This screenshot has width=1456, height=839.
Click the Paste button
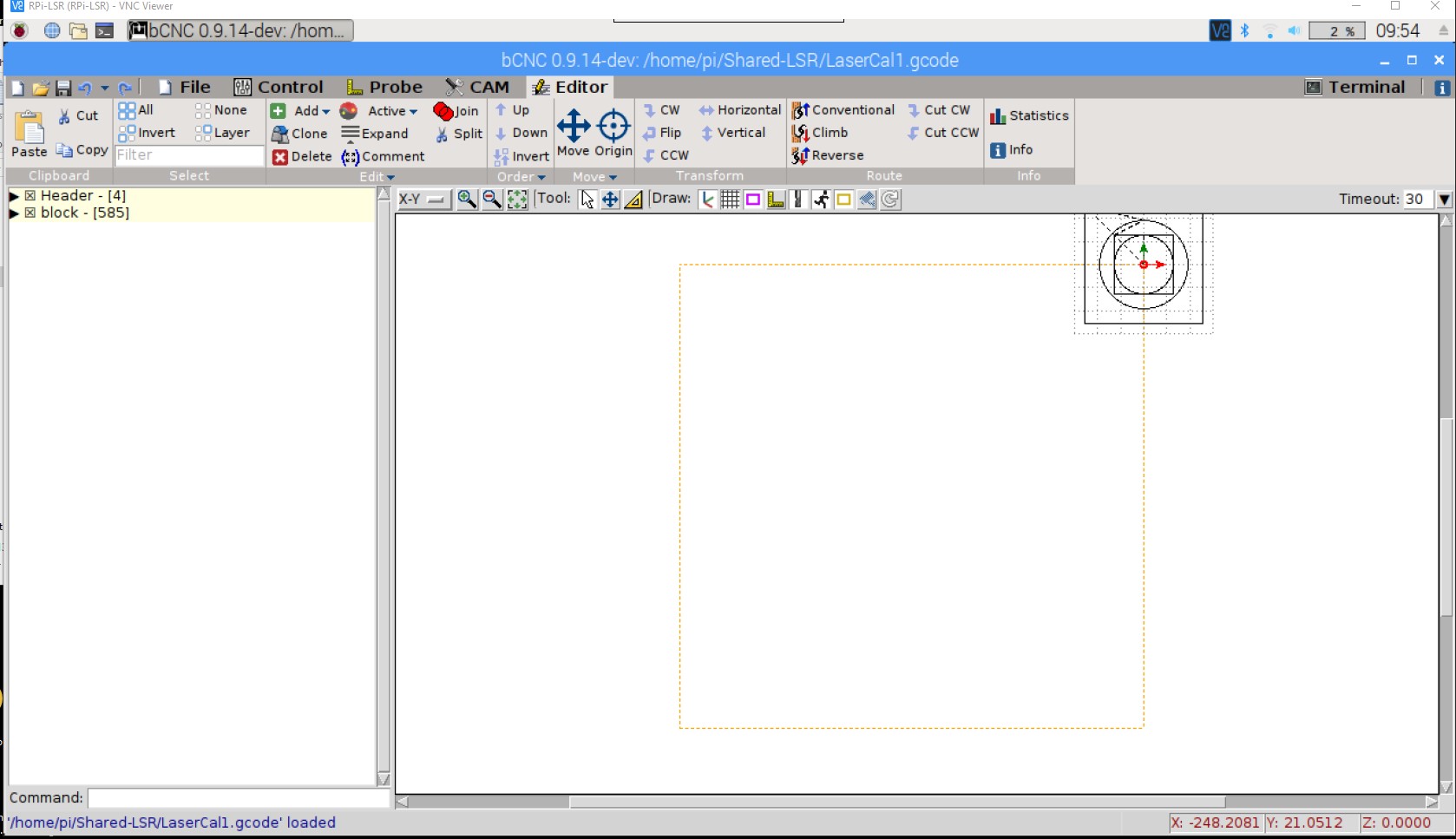coord(30,134)
